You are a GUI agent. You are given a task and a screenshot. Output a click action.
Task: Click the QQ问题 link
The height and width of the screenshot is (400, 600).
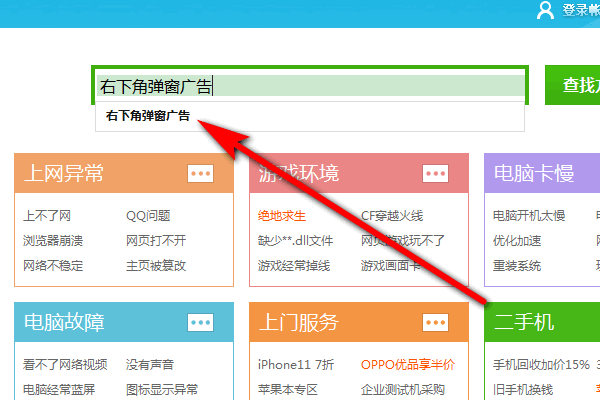pos(148,216)
